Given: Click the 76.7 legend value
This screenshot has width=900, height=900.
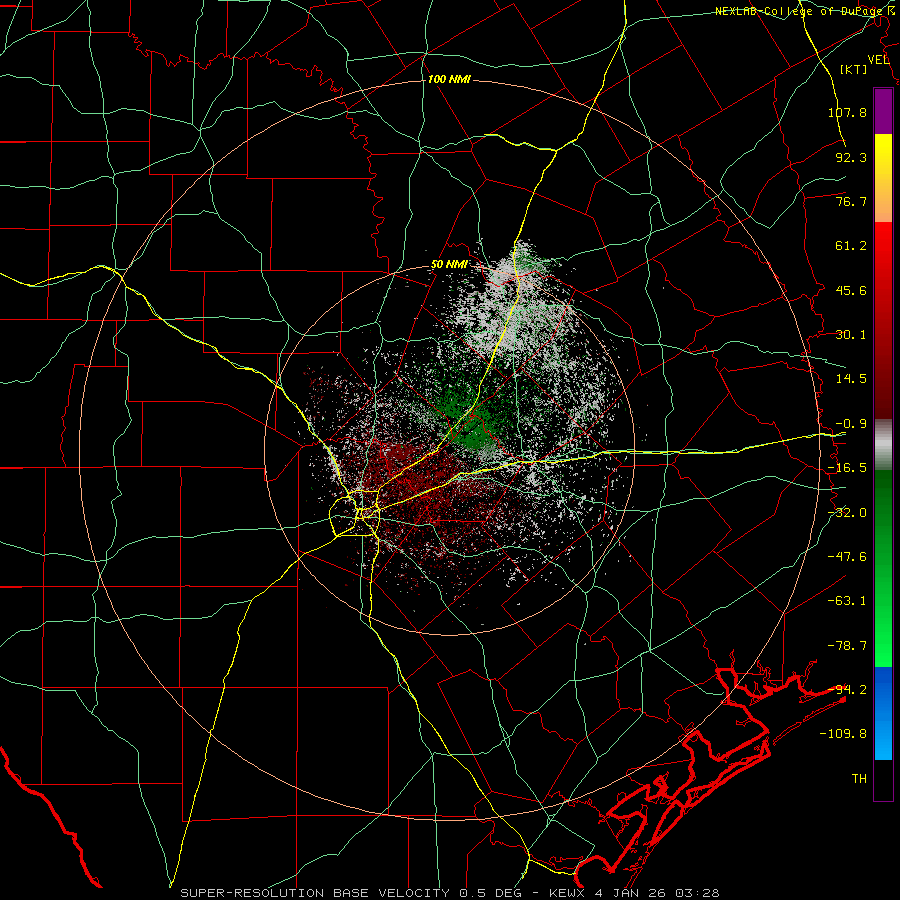Looking at the screenshot, I should click(851, 201).
